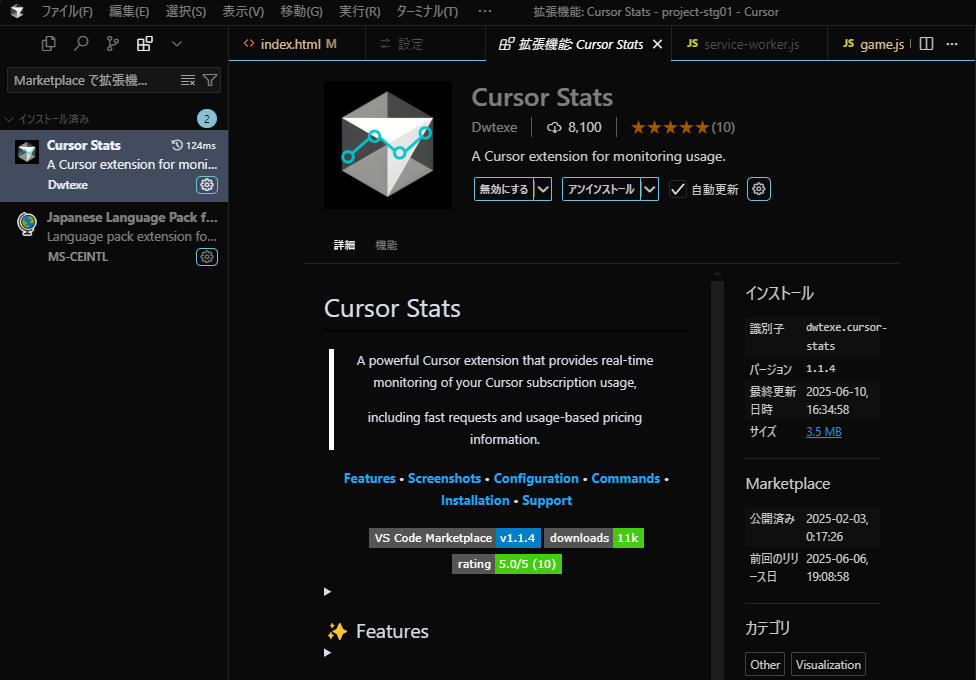Open gear settings for Cursor Stats list item
The width and height of the screenshot is (976, 680).
(207, 185)
